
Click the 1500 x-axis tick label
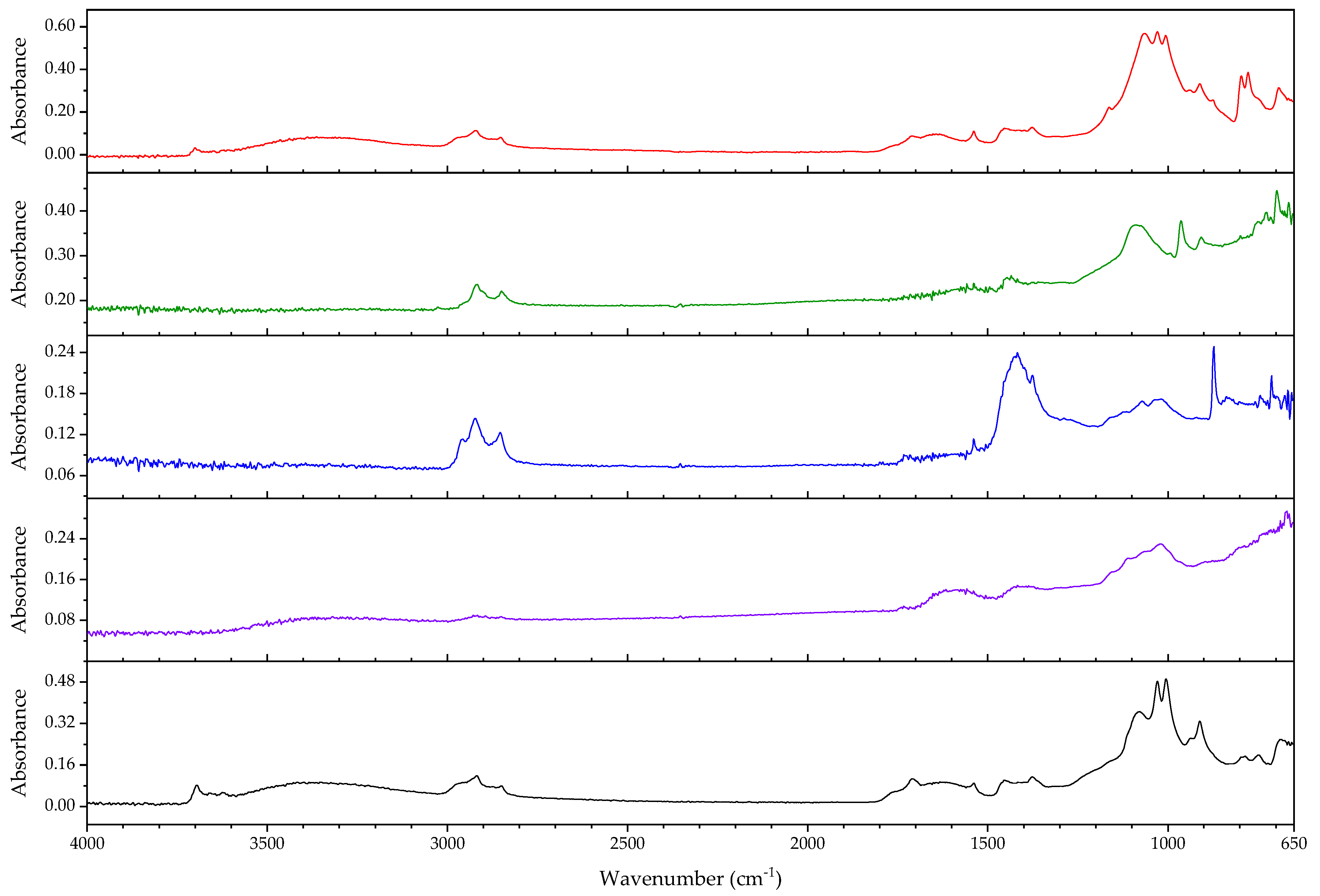pos(987,843)
